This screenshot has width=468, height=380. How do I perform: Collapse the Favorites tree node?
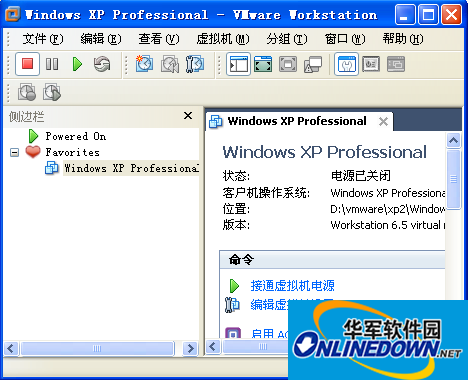(14, 153)
